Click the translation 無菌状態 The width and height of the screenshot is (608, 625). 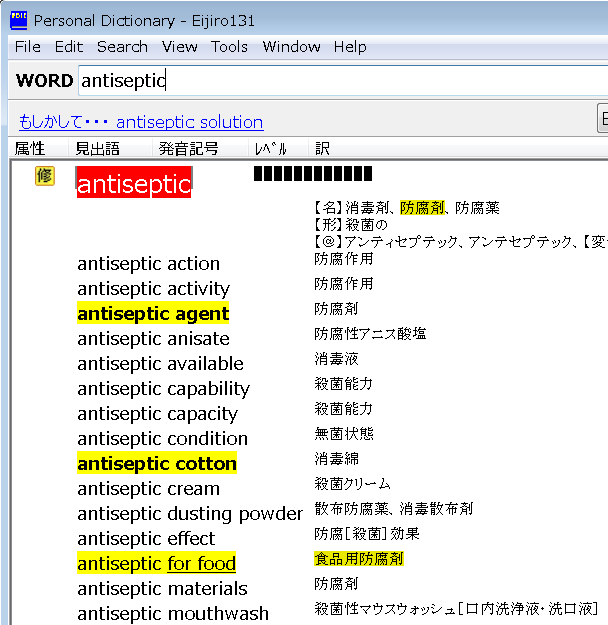tap(344, 433)
